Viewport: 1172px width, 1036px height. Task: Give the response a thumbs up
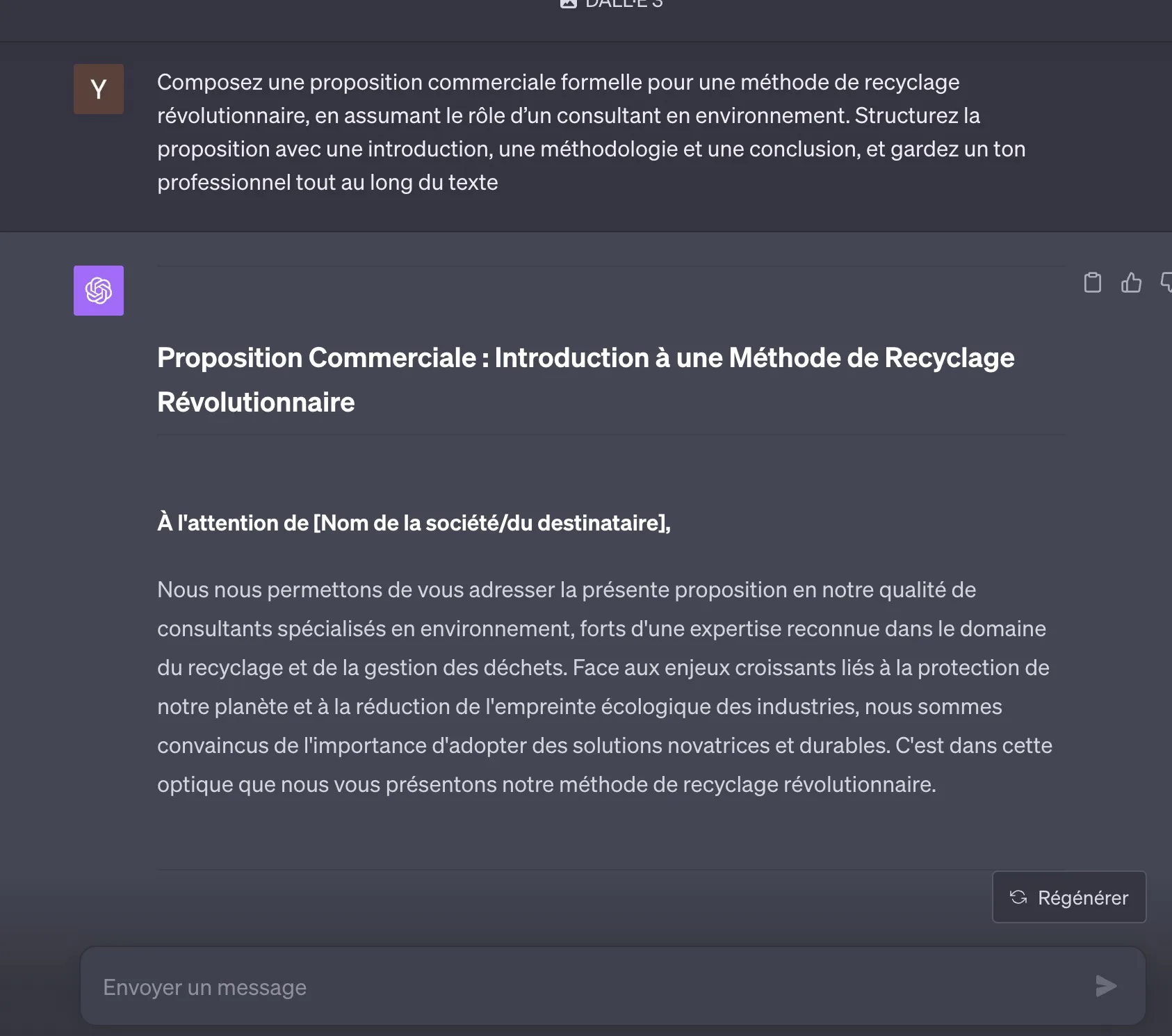[x=1131, y=283]
